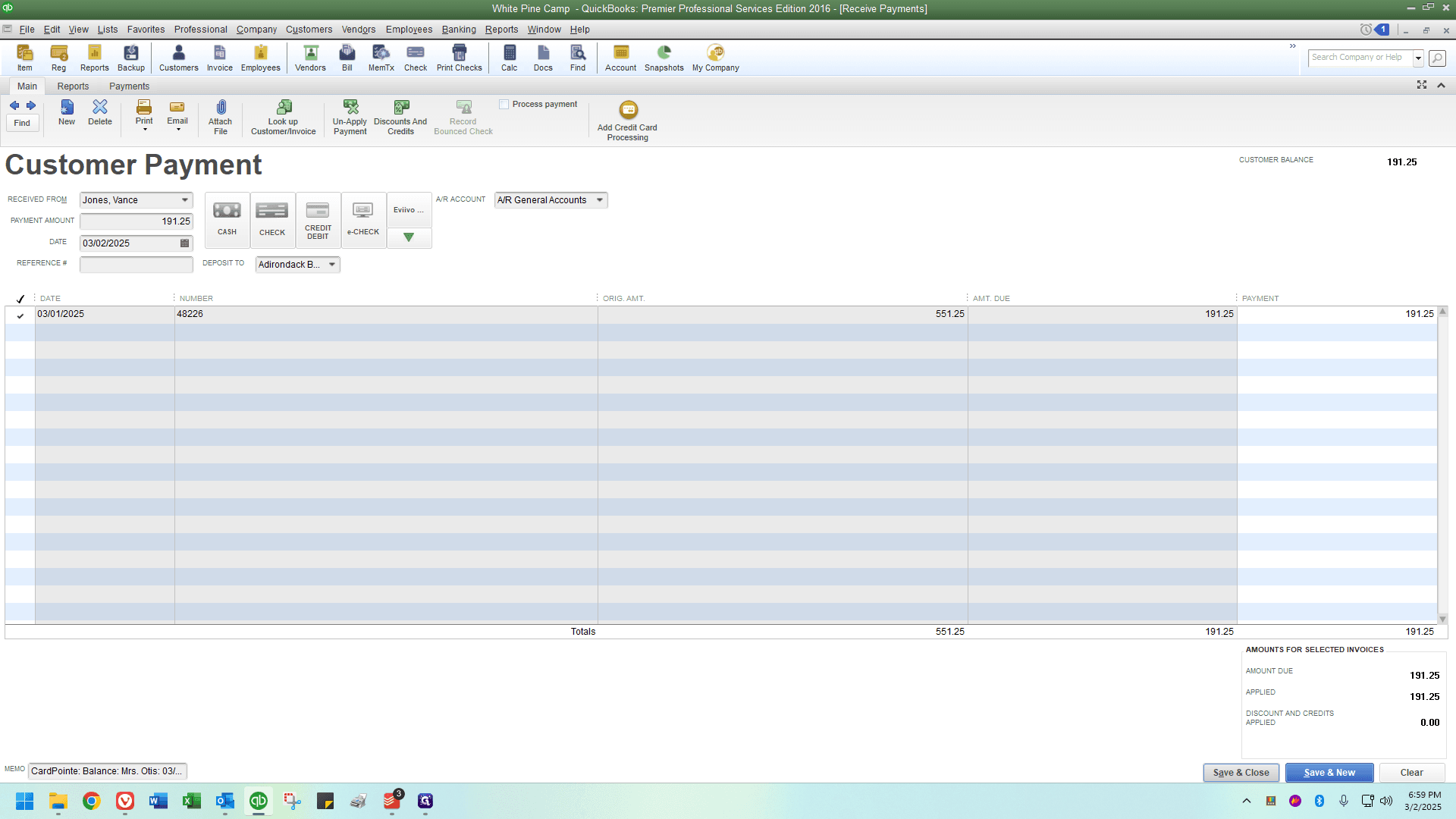The height and width of the screenshot is (819, 1456).
Task: Open the My Company icon
Action: (x=716, y=58)
